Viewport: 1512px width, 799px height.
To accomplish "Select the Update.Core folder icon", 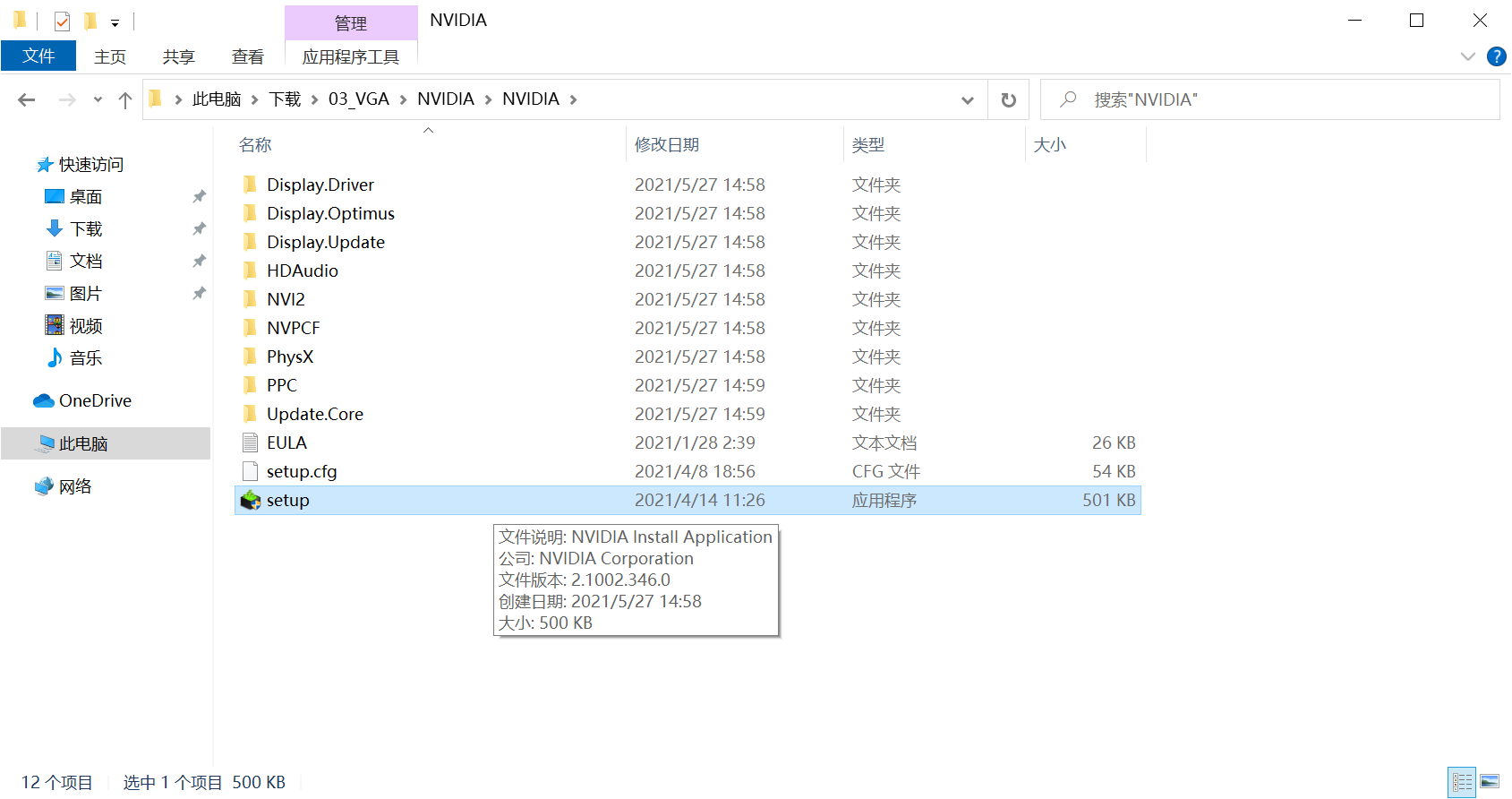I will point(251,414).
